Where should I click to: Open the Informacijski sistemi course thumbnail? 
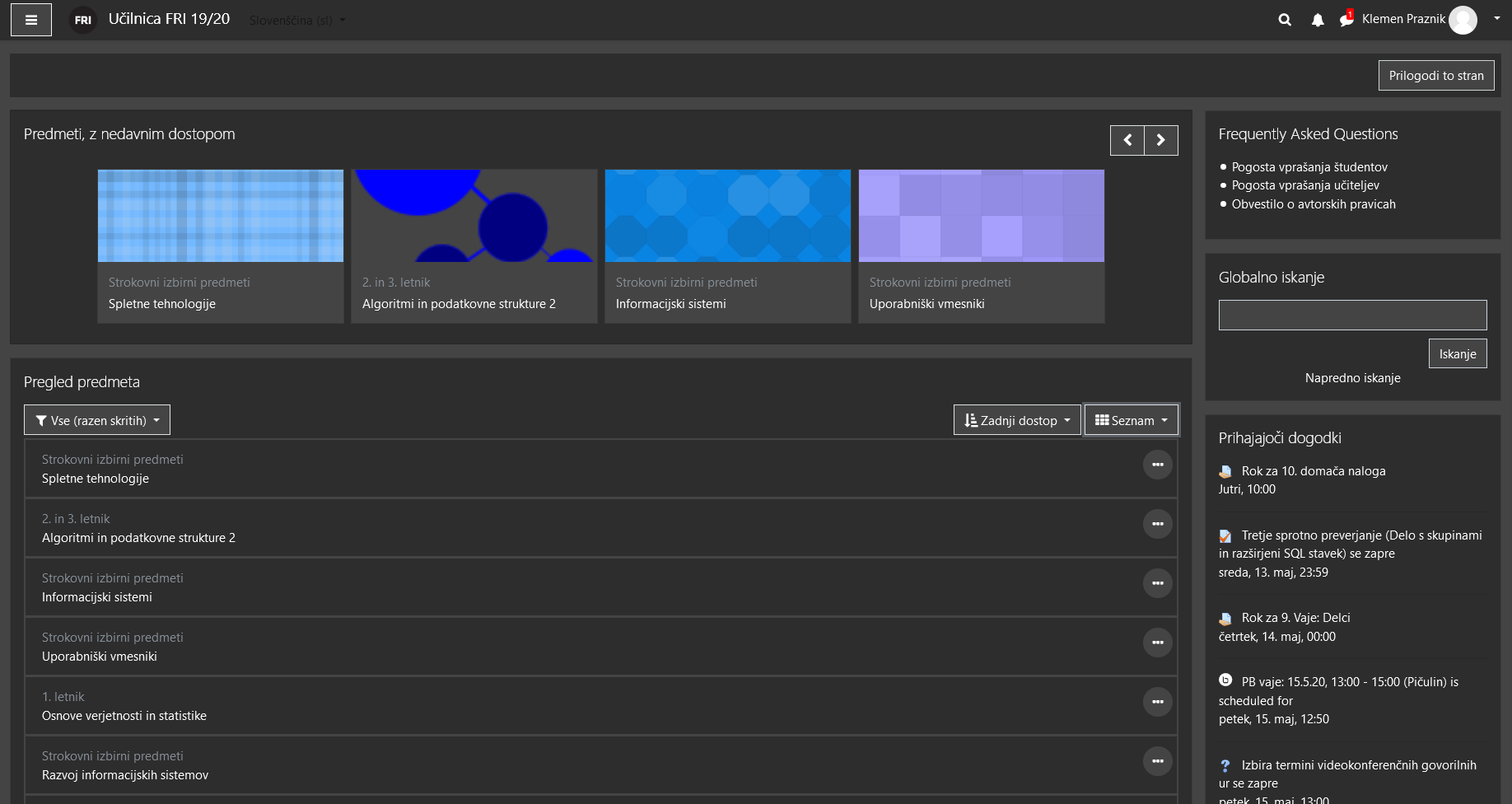point(728,216)
